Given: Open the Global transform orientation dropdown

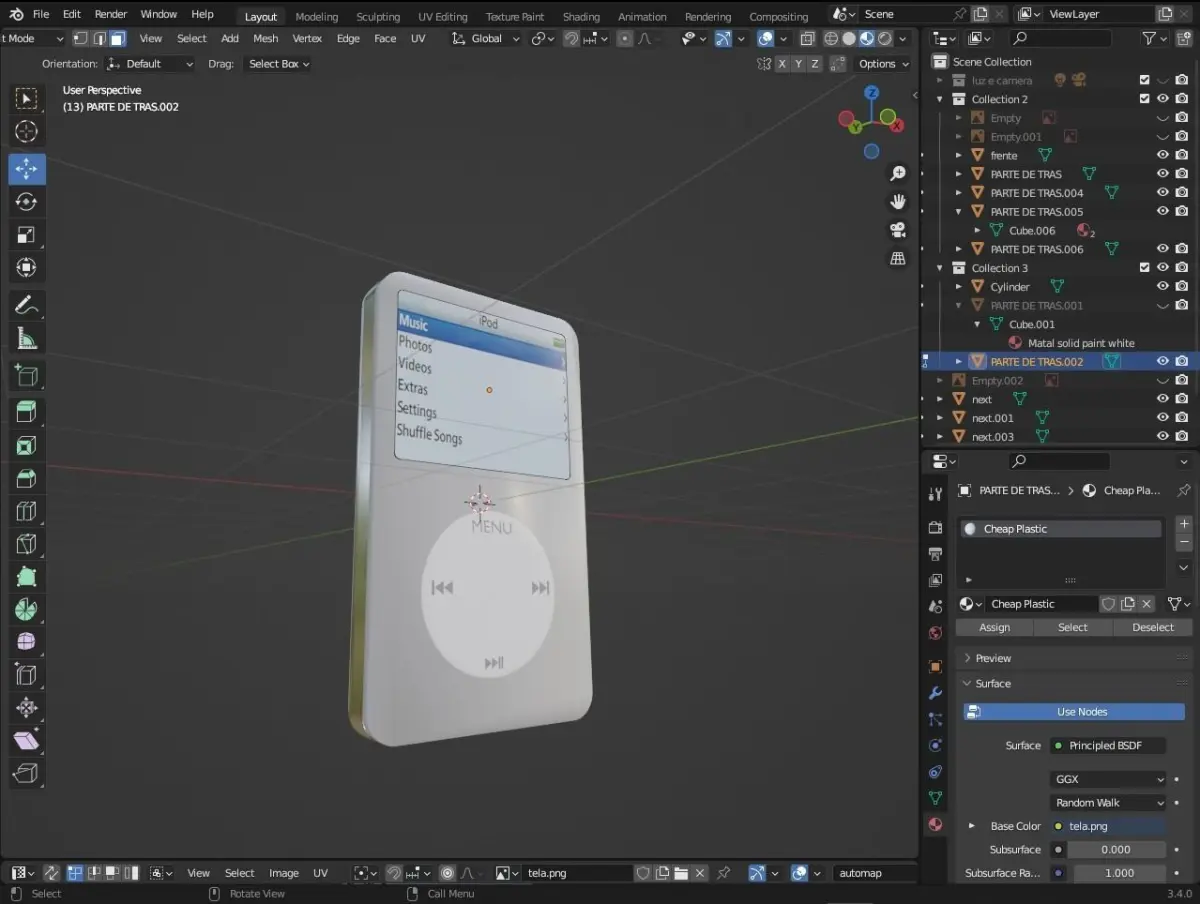Looking at the screenshot, I should tap(486, 38).
